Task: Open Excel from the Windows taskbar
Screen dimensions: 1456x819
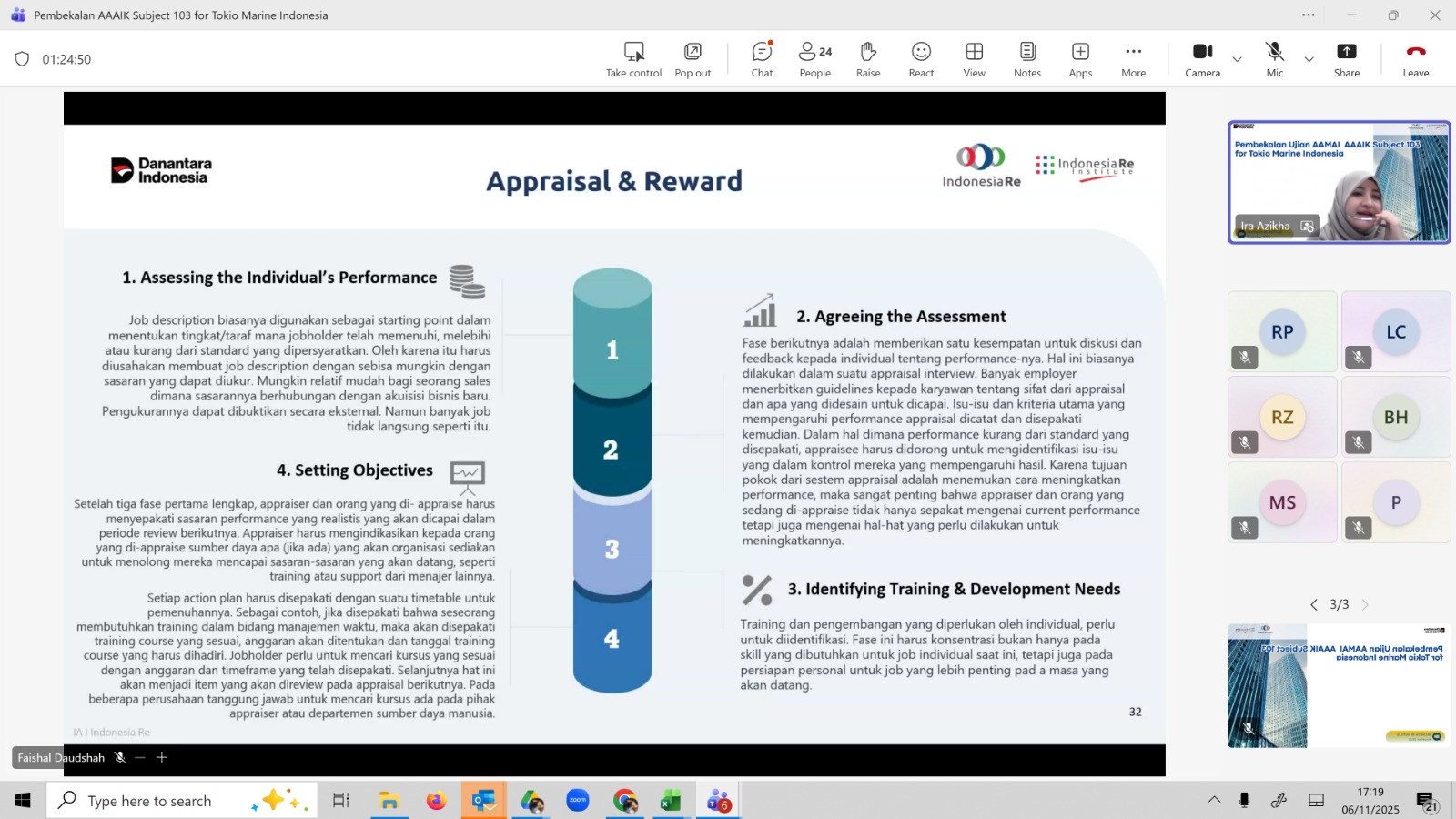Action: pos(671,801)
